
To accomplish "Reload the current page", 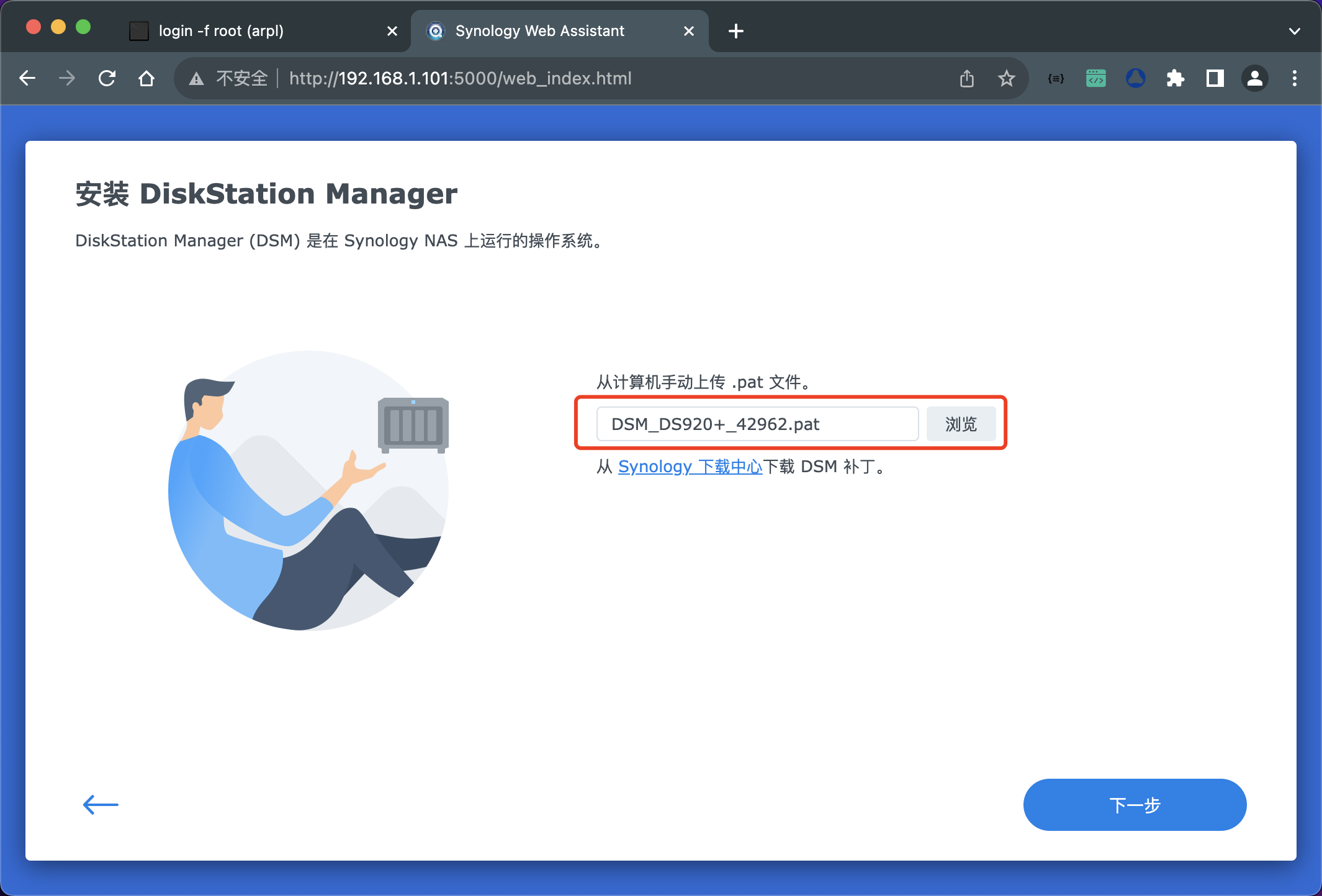I will [x=107, y=78].
